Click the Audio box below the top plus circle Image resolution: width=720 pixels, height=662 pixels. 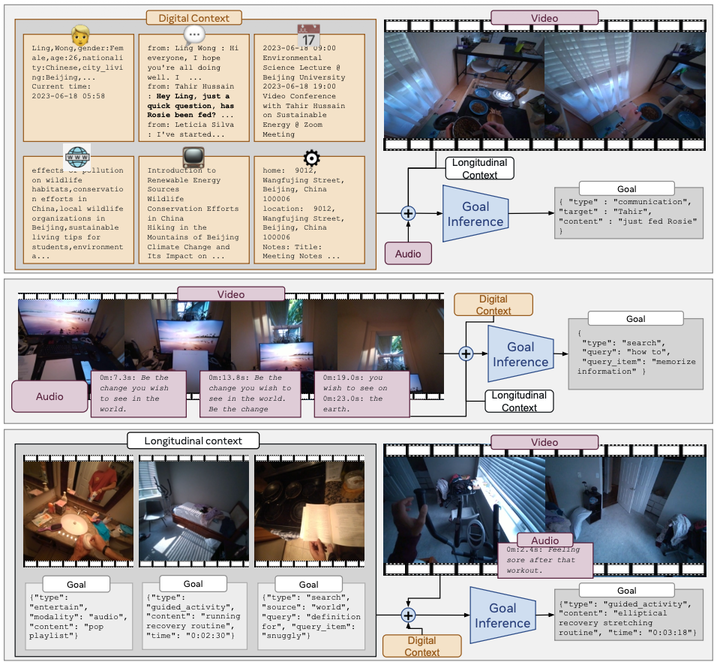[x=409, y=254]
